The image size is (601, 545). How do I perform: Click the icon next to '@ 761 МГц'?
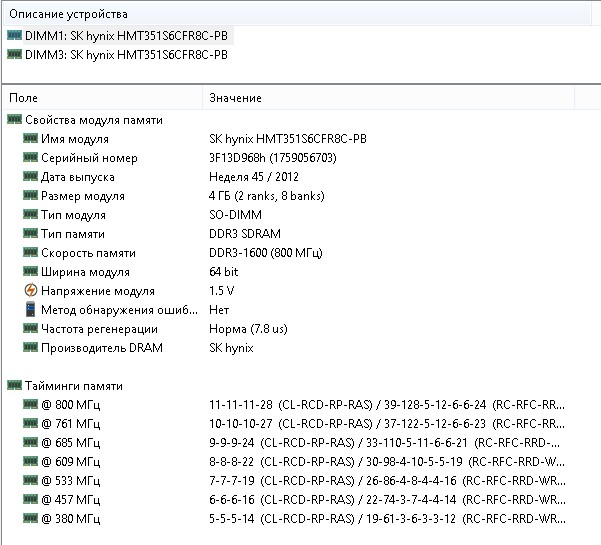[x=30, y=423]
